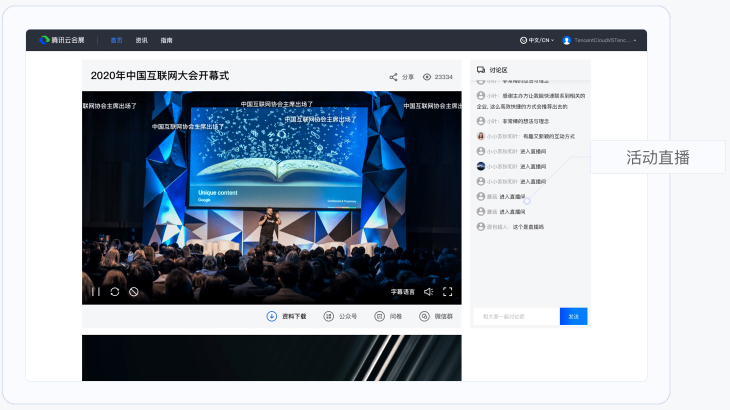Image resolution: width=730 pixels, height=410 pixels.
Task: Open the 中文/CN language dropdown
Action: (537, 40)
